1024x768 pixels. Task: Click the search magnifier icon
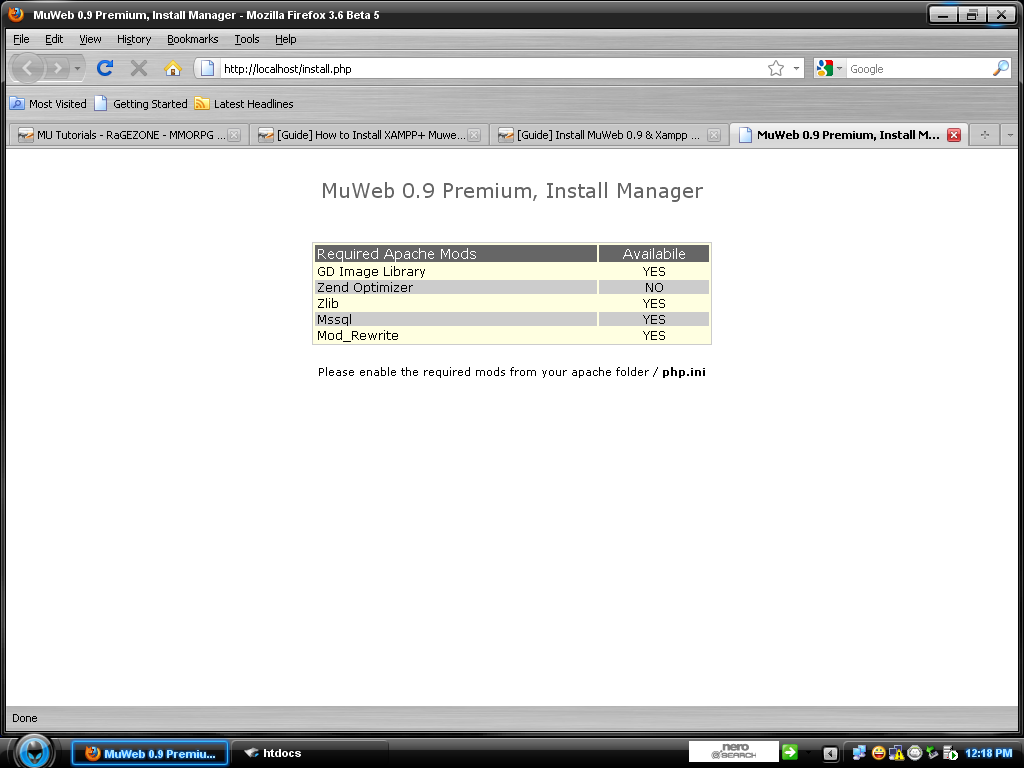click(1000, 69)
